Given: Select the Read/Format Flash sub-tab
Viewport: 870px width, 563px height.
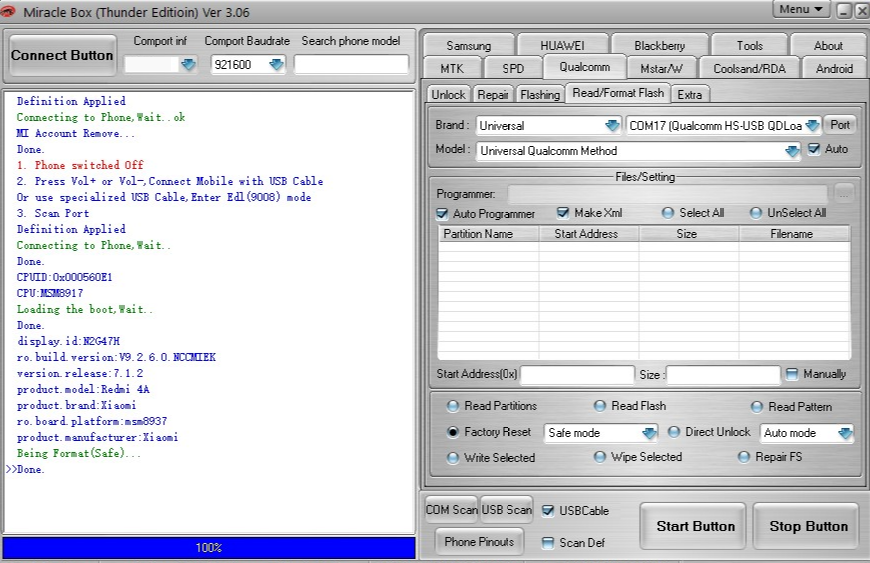Looking at the screenshot, I should [618, 93].
